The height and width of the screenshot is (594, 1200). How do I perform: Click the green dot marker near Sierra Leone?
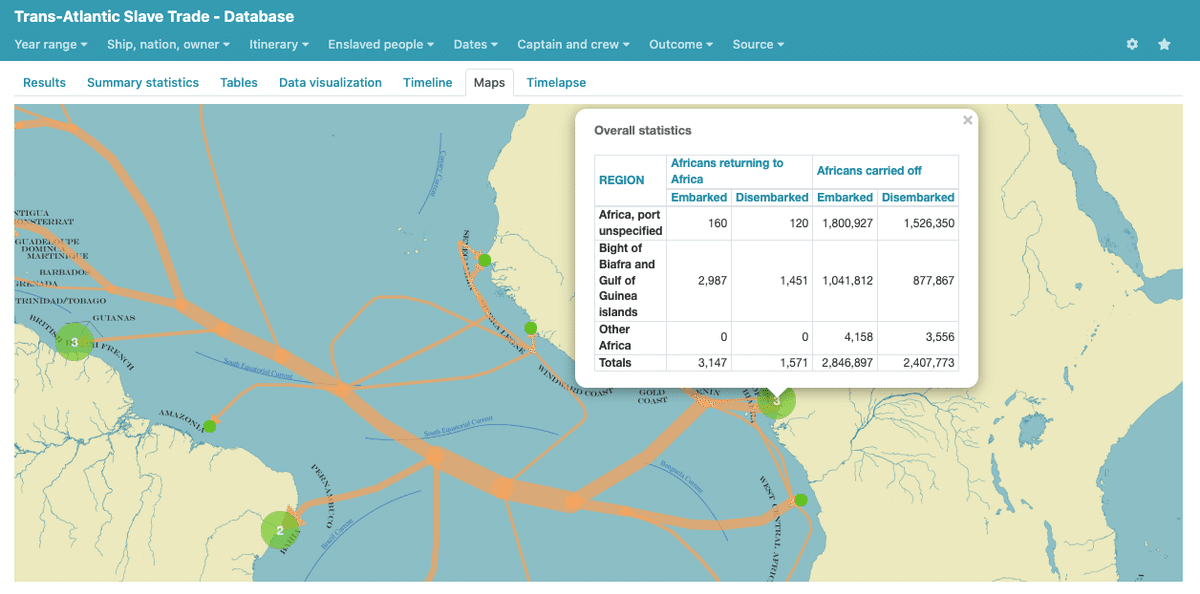point(530,328)
